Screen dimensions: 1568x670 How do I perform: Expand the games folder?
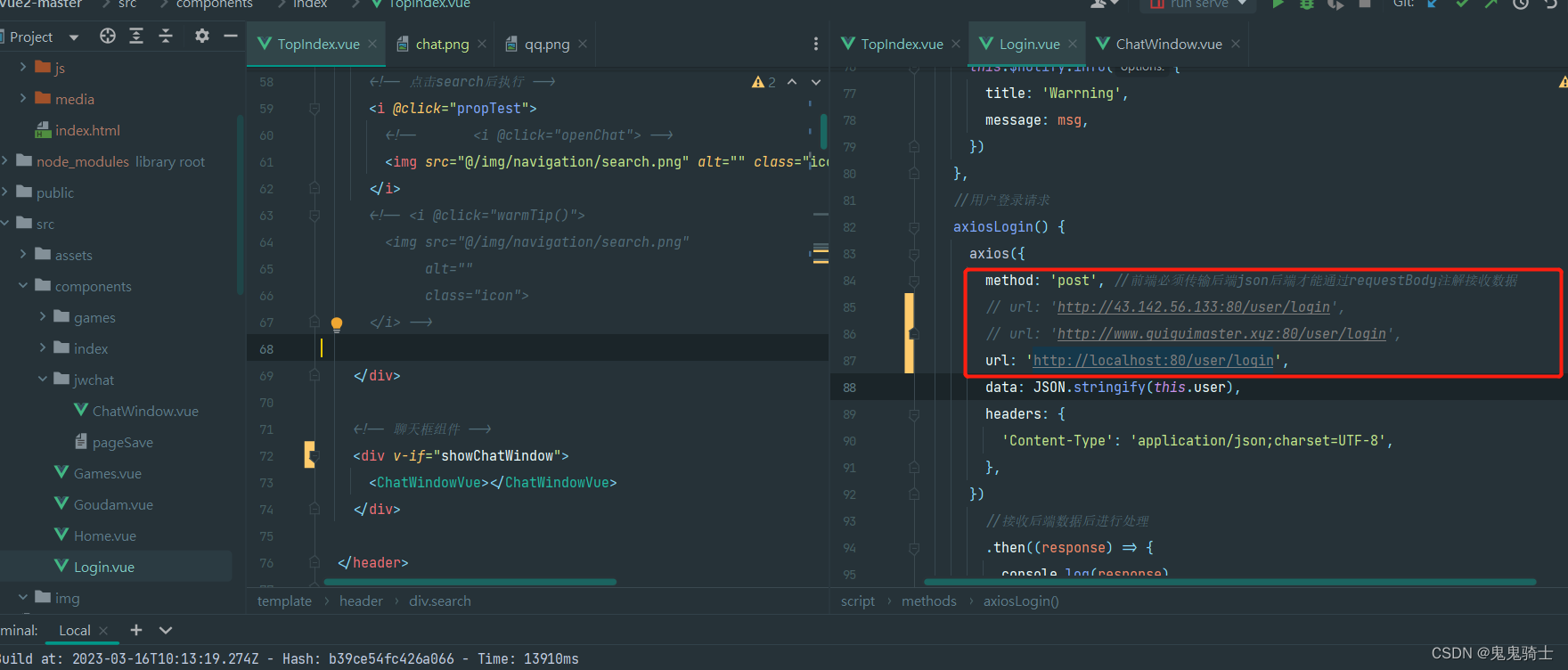pos(42,316)
